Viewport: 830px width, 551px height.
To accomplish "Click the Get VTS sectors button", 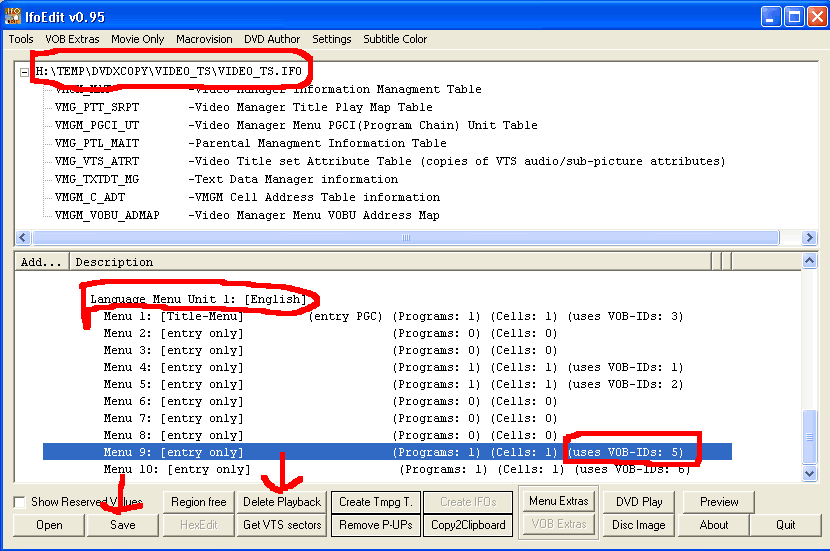I will (x=282, y=525).
